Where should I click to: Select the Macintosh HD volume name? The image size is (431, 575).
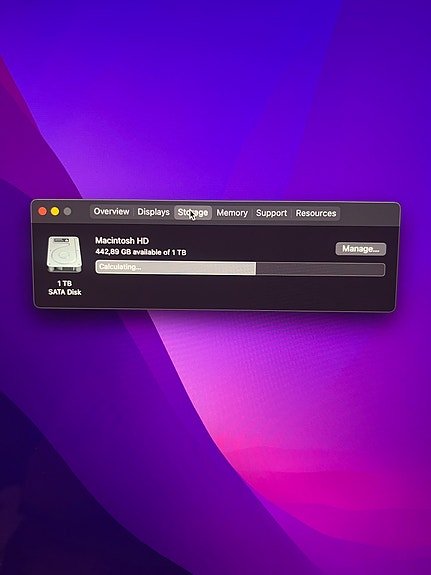click(122, 241)
